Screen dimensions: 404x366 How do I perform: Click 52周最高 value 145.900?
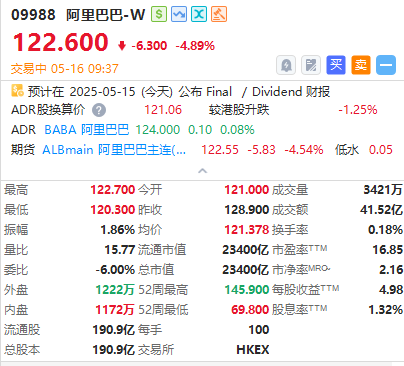247,290
